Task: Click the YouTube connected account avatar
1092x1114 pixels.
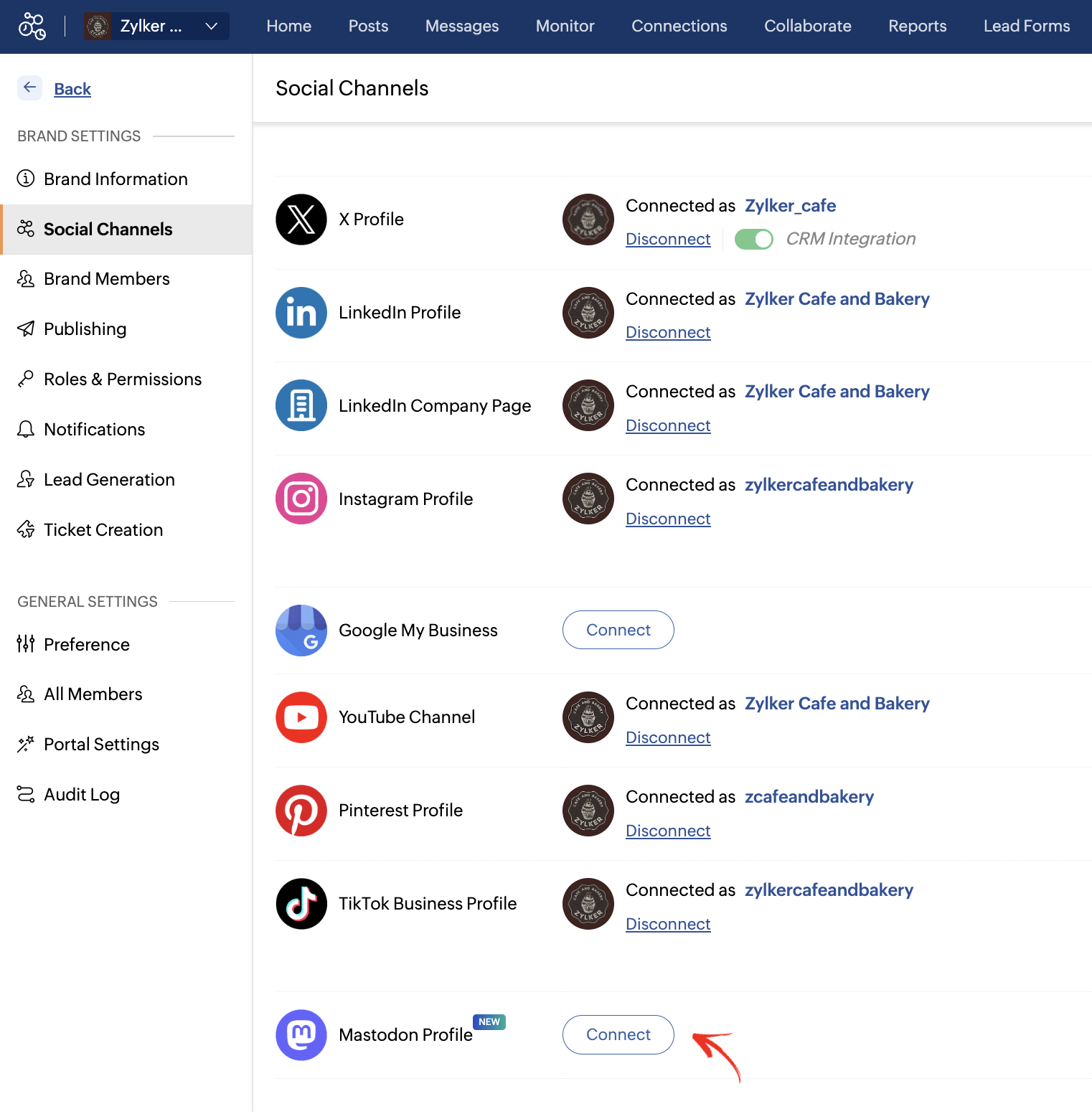Action: point(588,717)
